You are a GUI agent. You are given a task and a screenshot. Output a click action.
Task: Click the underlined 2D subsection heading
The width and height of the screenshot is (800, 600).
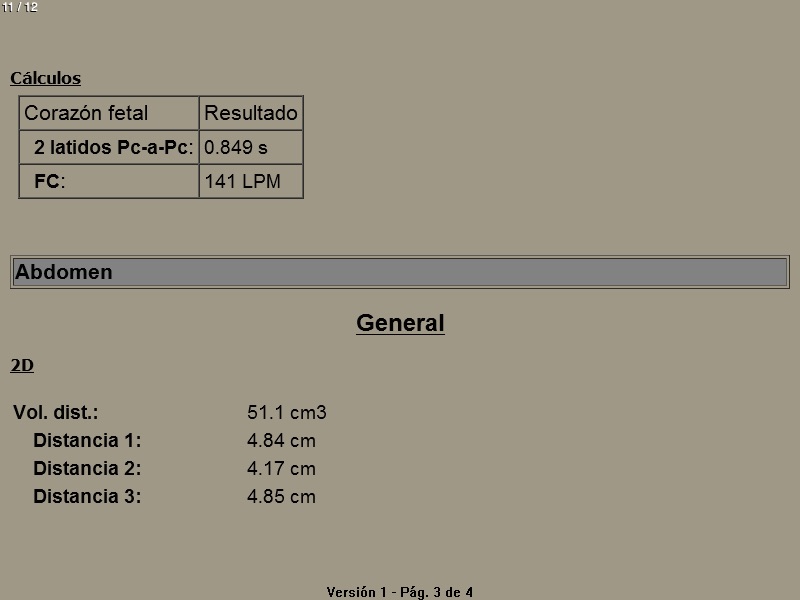(x=22, y=366)
